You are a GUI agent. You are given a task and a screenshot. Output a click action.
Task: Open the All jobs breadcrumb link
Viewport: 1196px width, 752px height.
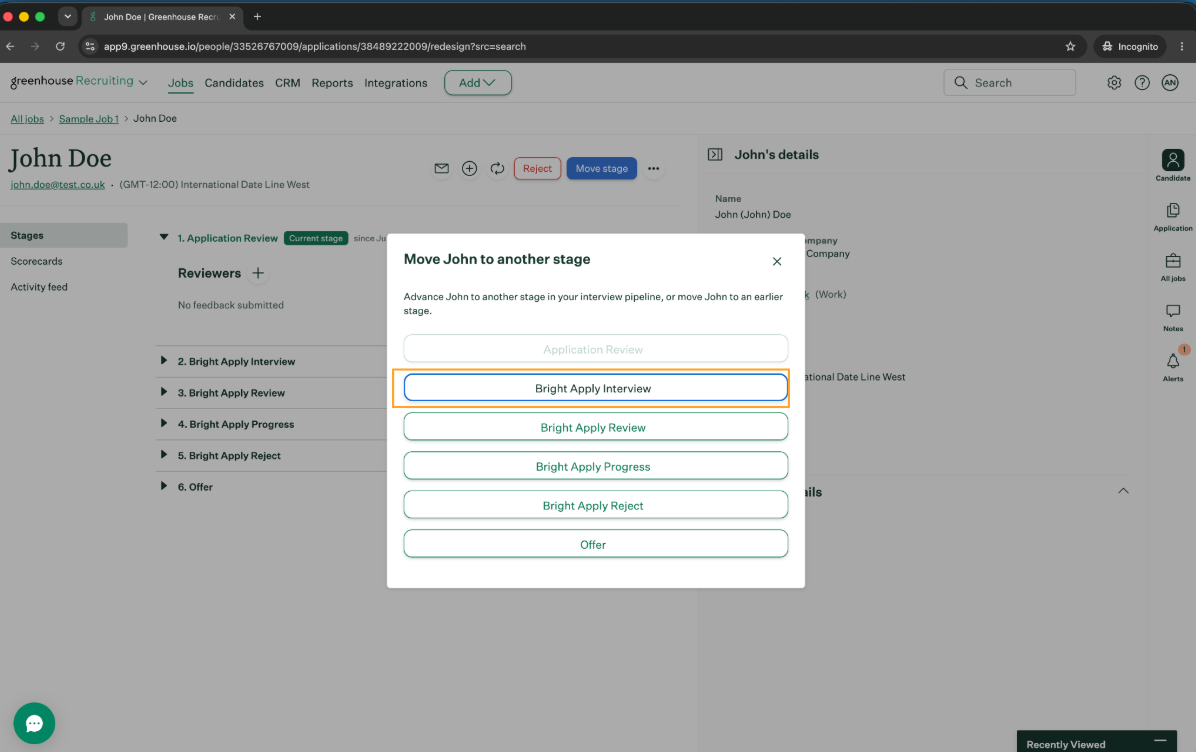(27, 119)
